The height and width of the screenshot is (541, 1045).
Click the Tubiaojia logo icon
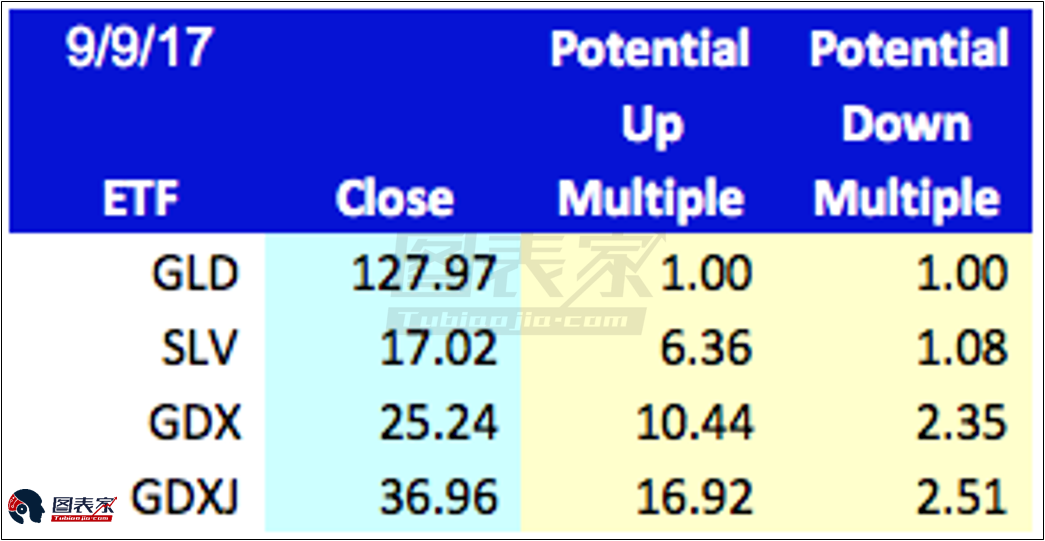coord(62,506)
